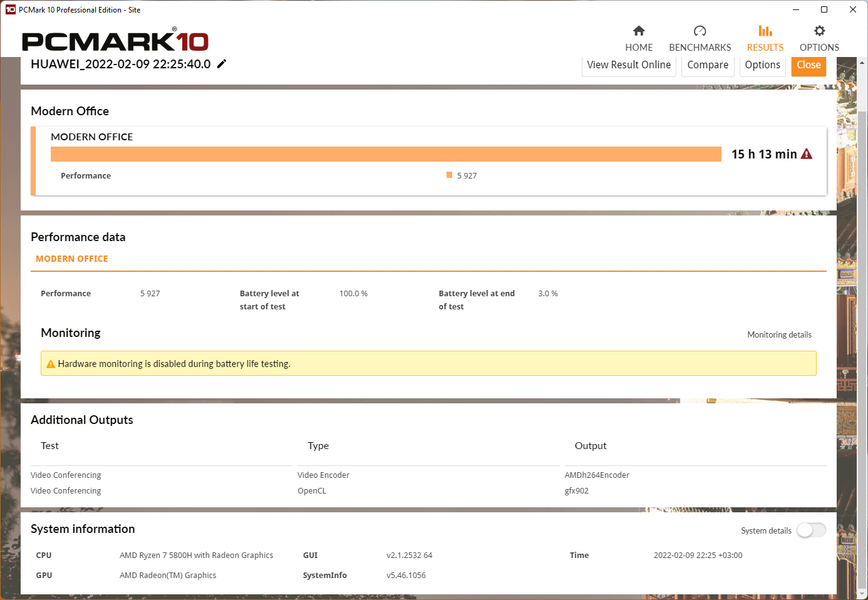Image resolution: width=868 pixels, height=600 pixels.
Task: Click the Compare button
Action: [707, 65]
